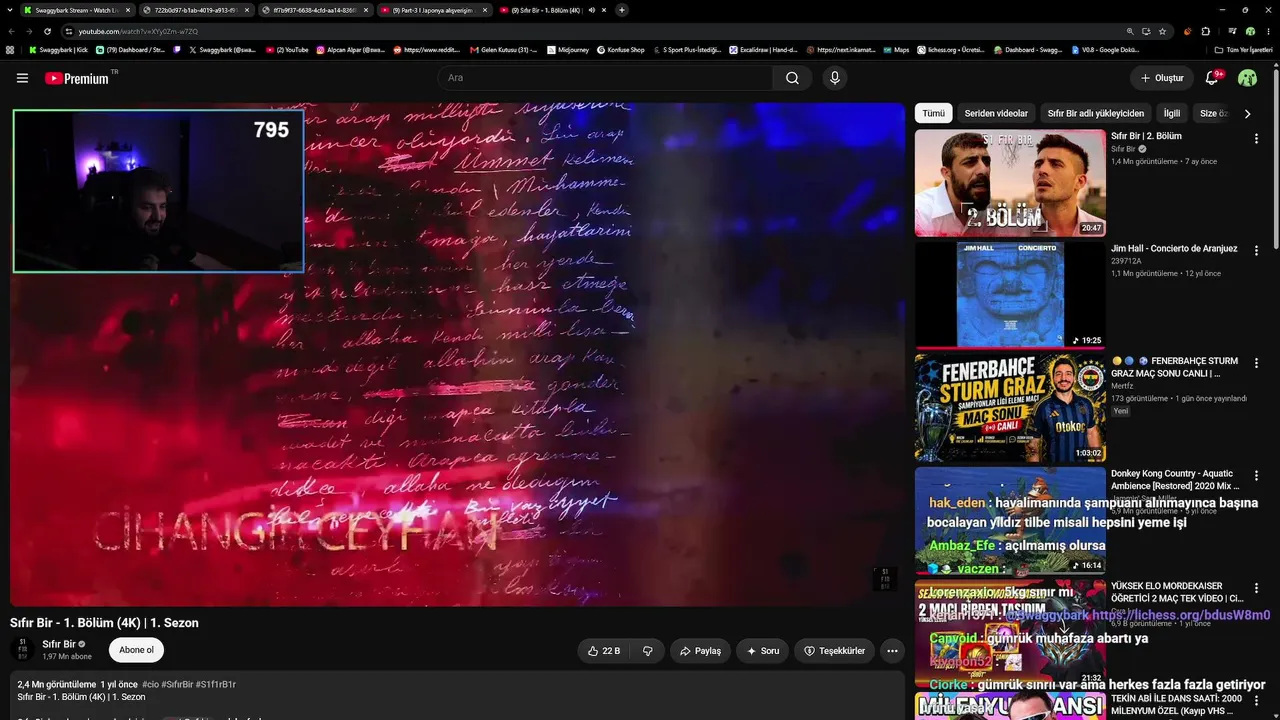Screen dimensions: 1280x720
Task: Open the Gelen Kutusu Gmail bookmark
Action: pos(503,49)
